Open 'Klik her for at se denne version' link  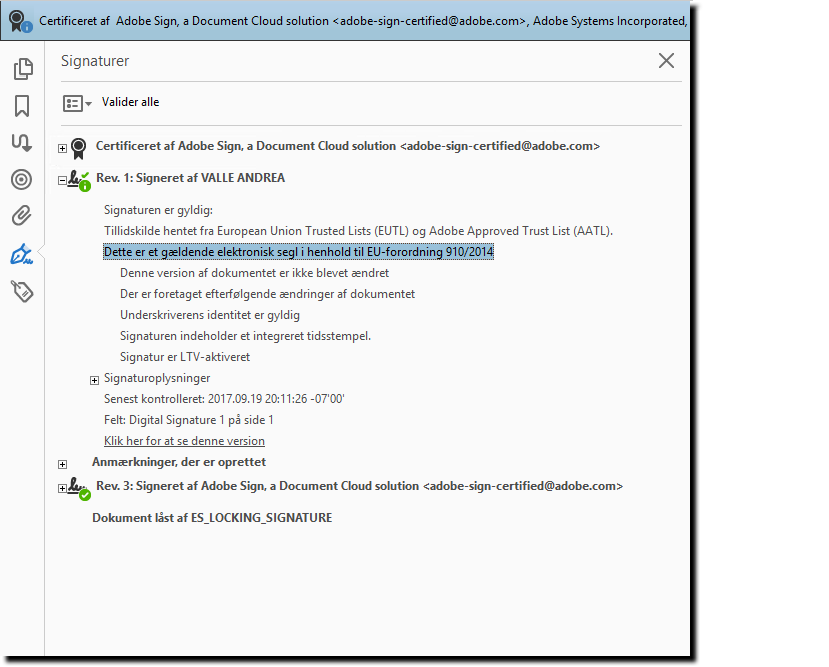(184, 441)
